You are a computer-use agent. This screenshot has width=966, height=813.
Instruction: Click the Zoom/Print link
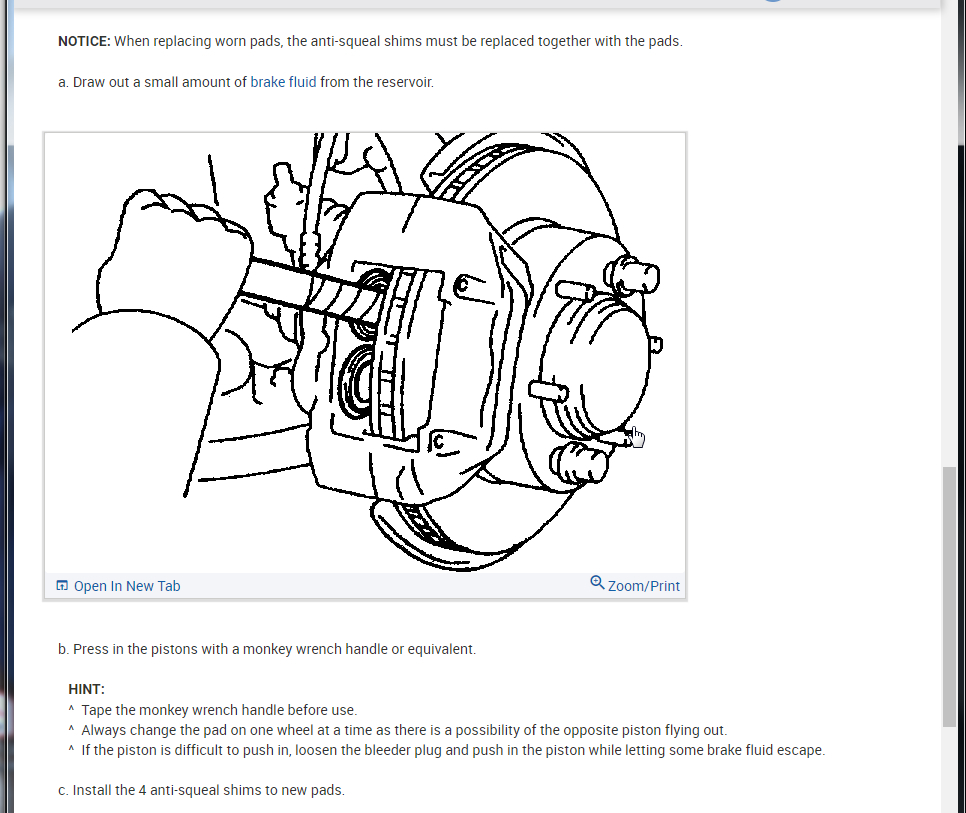[644, 586]
